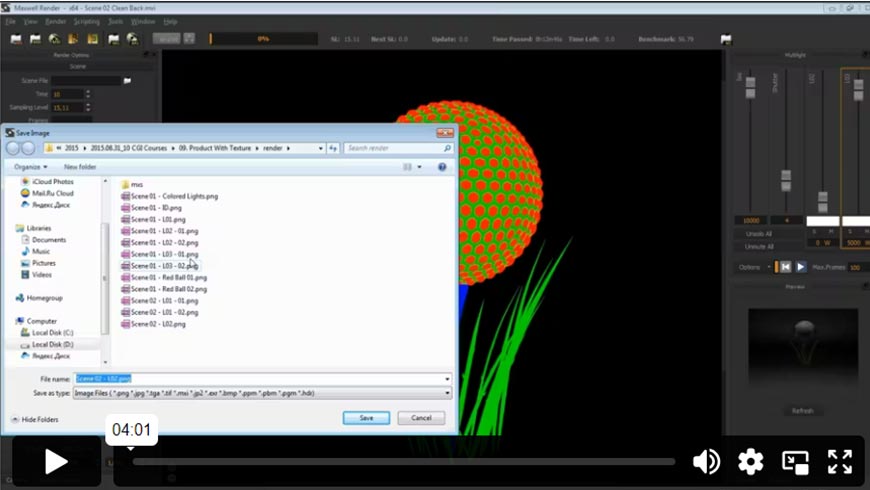The image size is (870, 490).
Task: Open the Render menu
Action: click(x=56, y=21)
